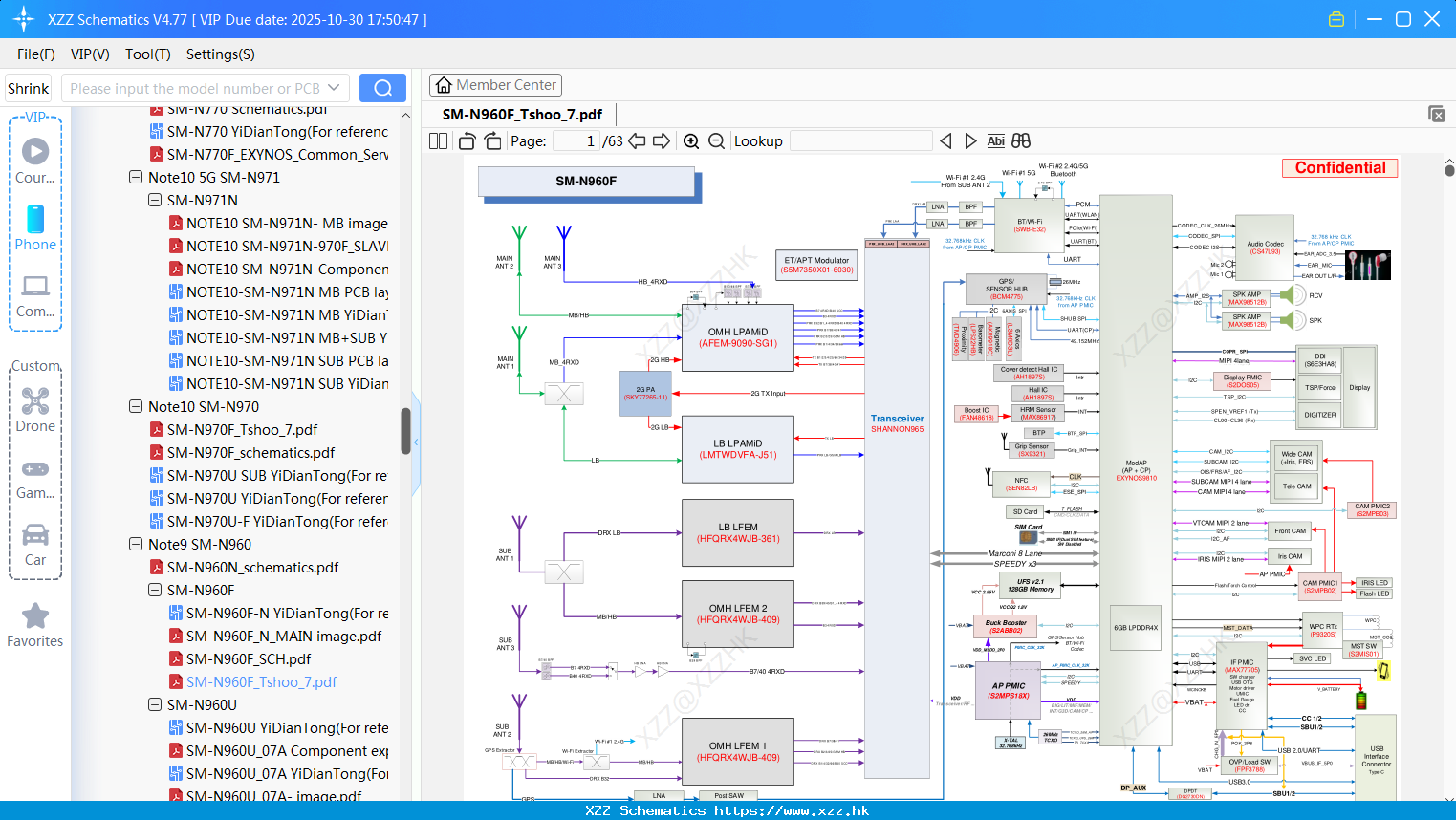Open the VIP(V) menu

[90, 54]
